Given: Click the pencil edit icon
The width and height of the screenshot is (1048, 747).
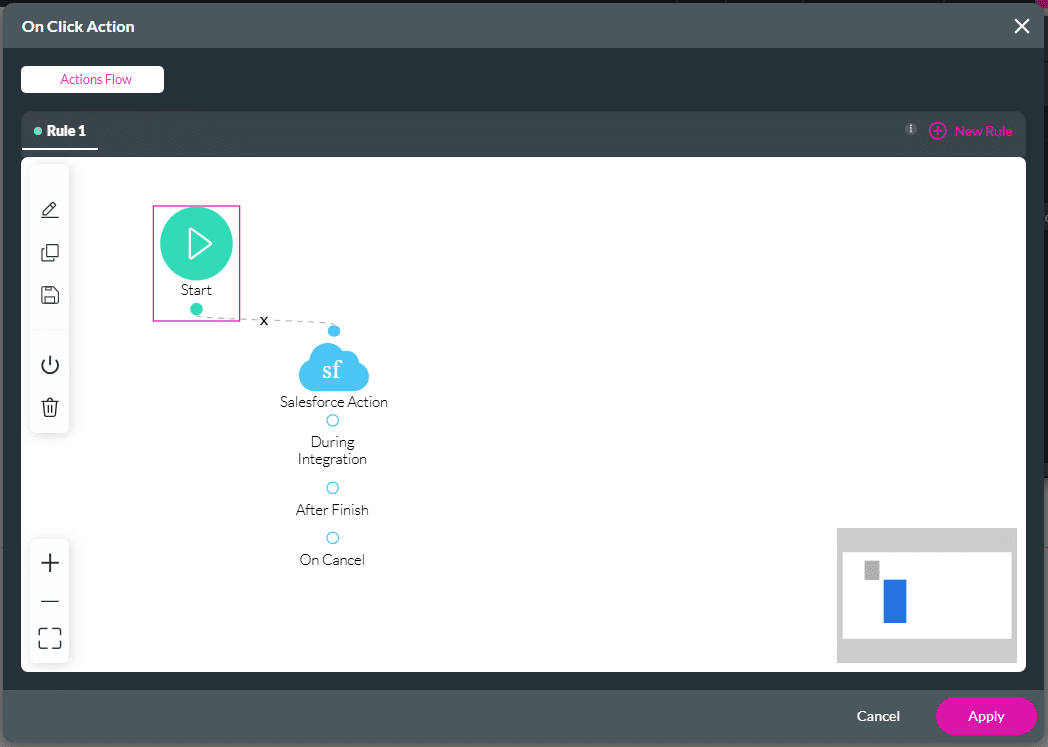Looking at the screenshot, I should 50,210.
